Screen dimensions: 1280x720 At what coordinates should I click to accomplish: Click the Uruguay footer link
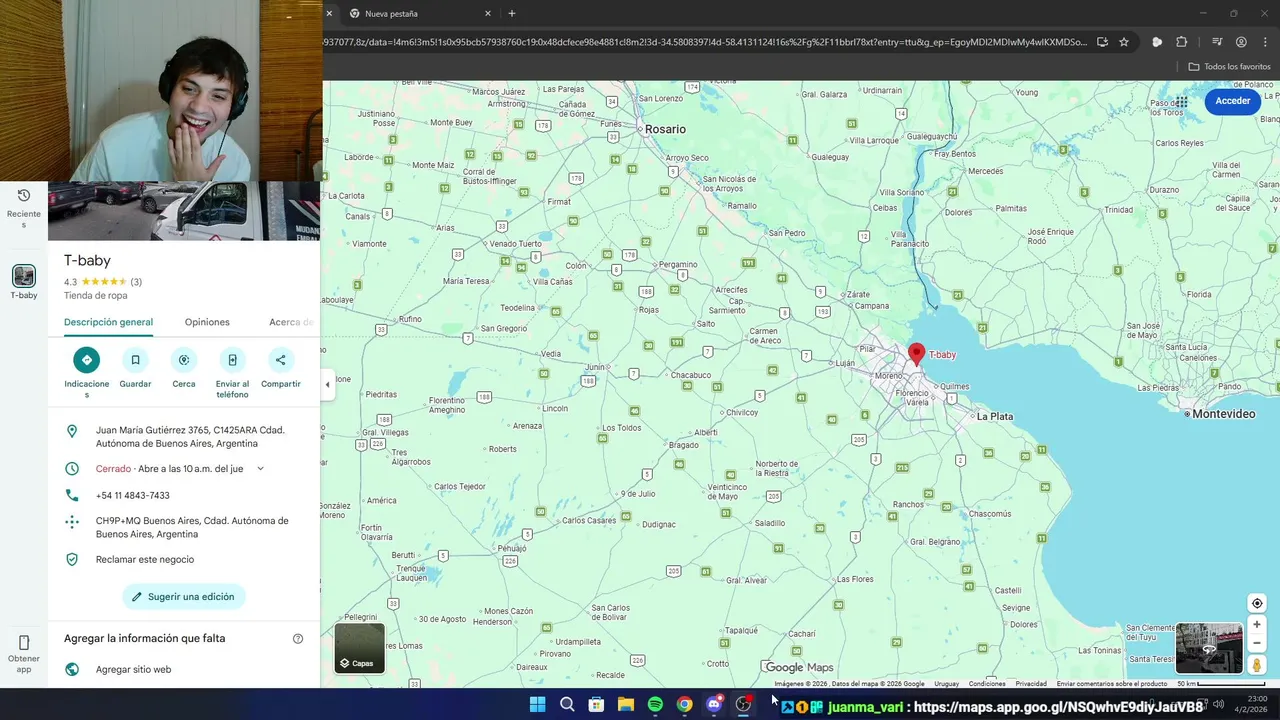[946, 684]
